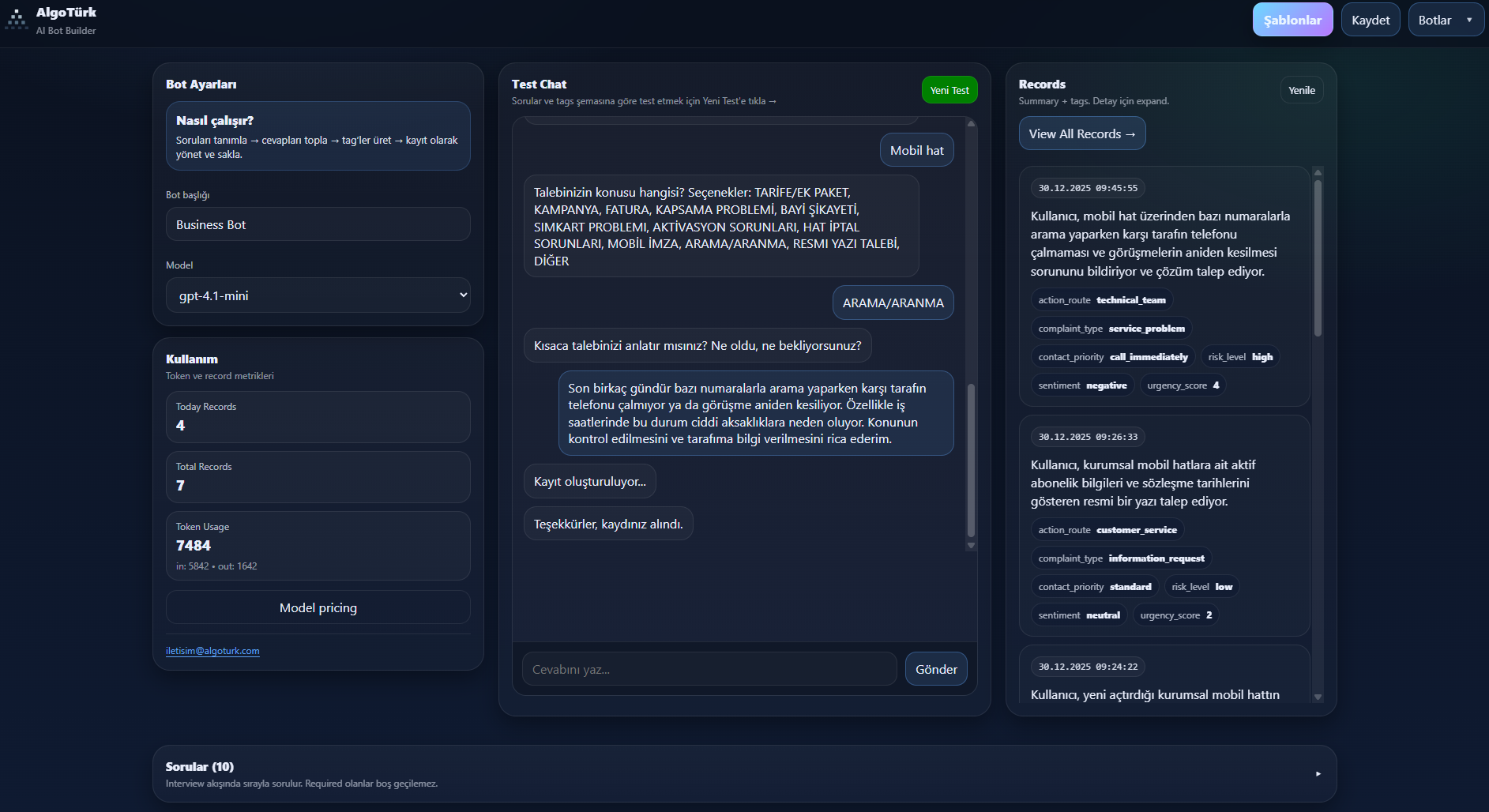This screenshot has width=1489, height=812.
Task: Click the Mobil hat chat bubble
Action: pyautogui.click(x=916, y=149)
